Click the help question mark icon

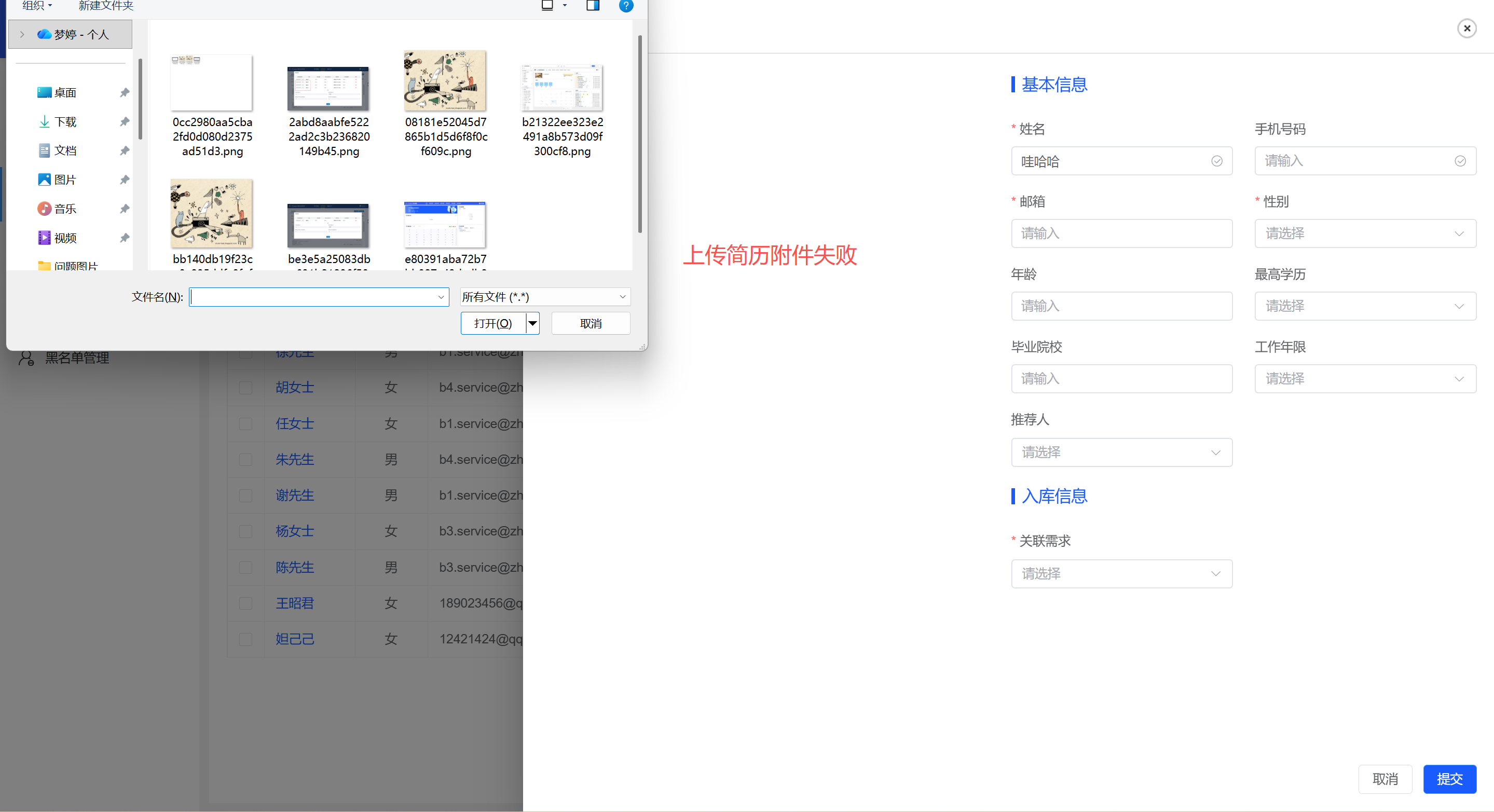(x=626, y=6)
